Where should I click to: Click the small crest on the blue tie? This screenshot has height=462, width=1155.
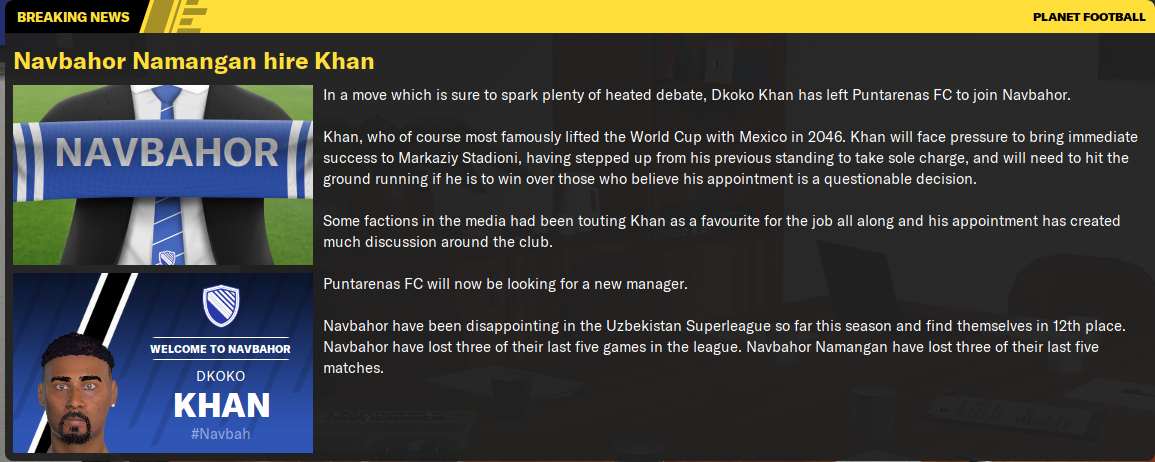[x=167, y=257]
